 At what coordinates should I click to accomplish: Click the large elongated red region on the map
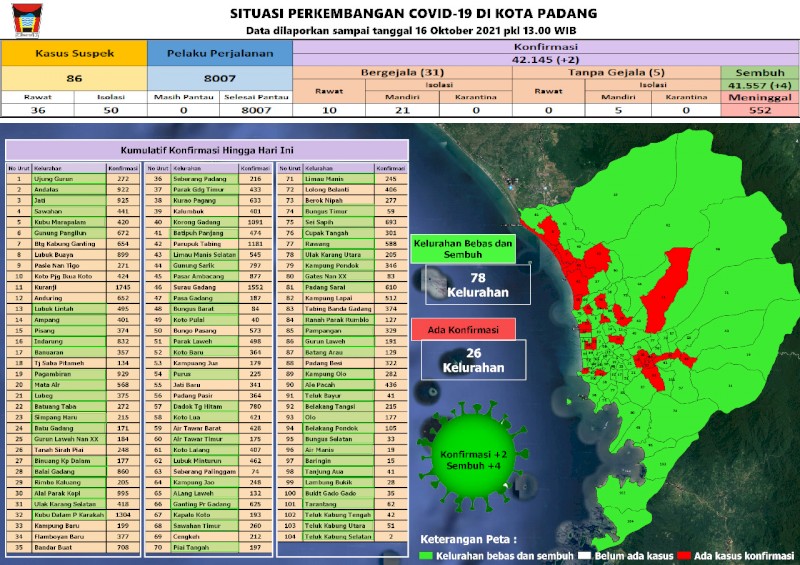666,291
